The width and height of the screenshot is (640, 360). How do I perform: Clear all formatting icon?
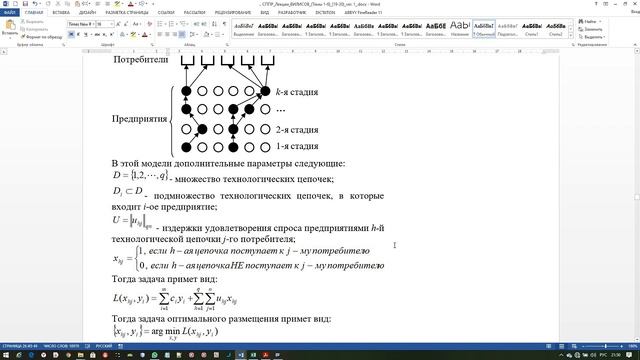(x=149, y=24)
